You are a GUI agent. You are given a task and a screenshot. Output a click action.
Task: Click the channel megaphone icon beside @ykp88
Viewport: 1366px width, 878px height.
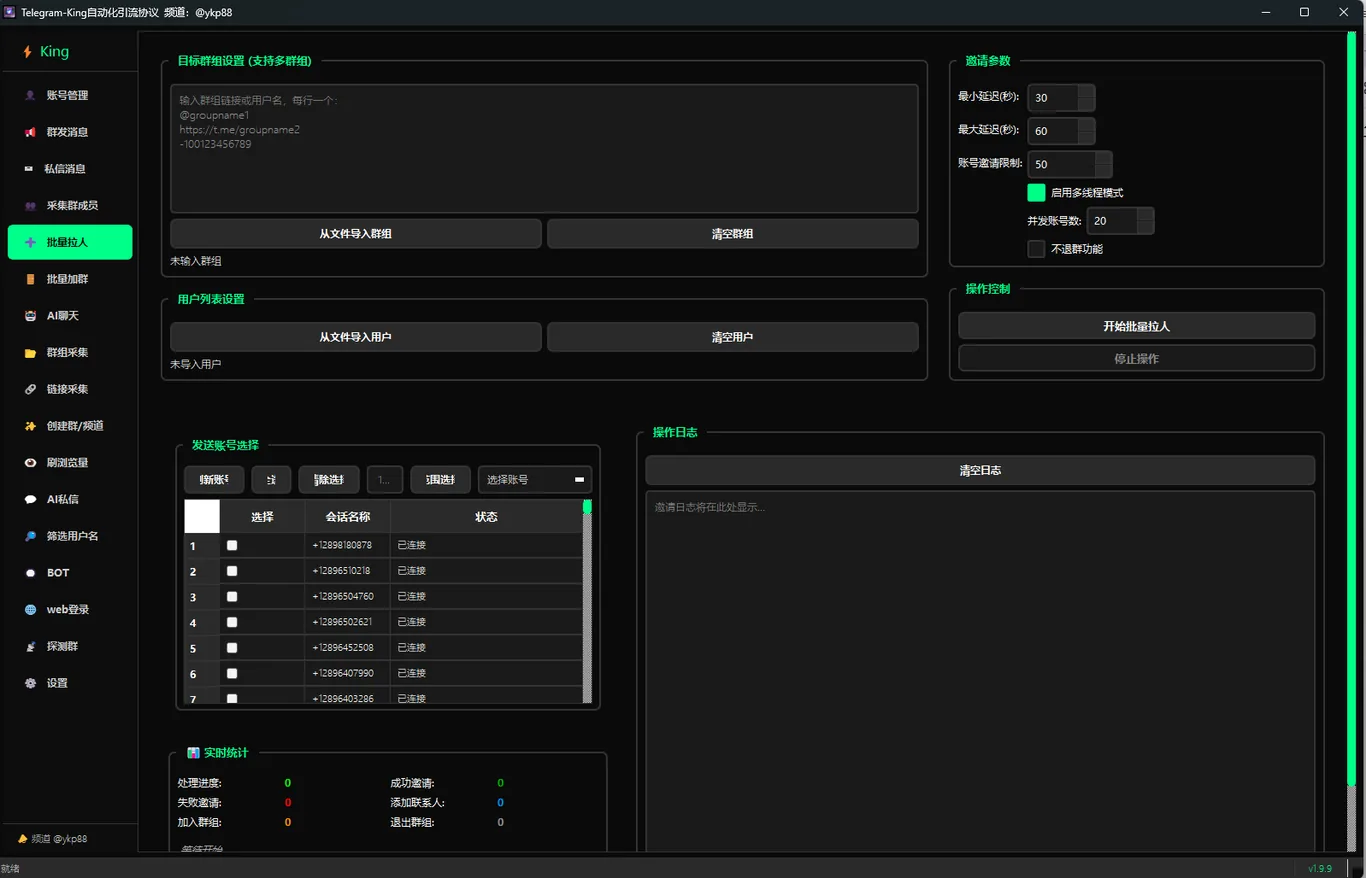(x=23, y=839)
